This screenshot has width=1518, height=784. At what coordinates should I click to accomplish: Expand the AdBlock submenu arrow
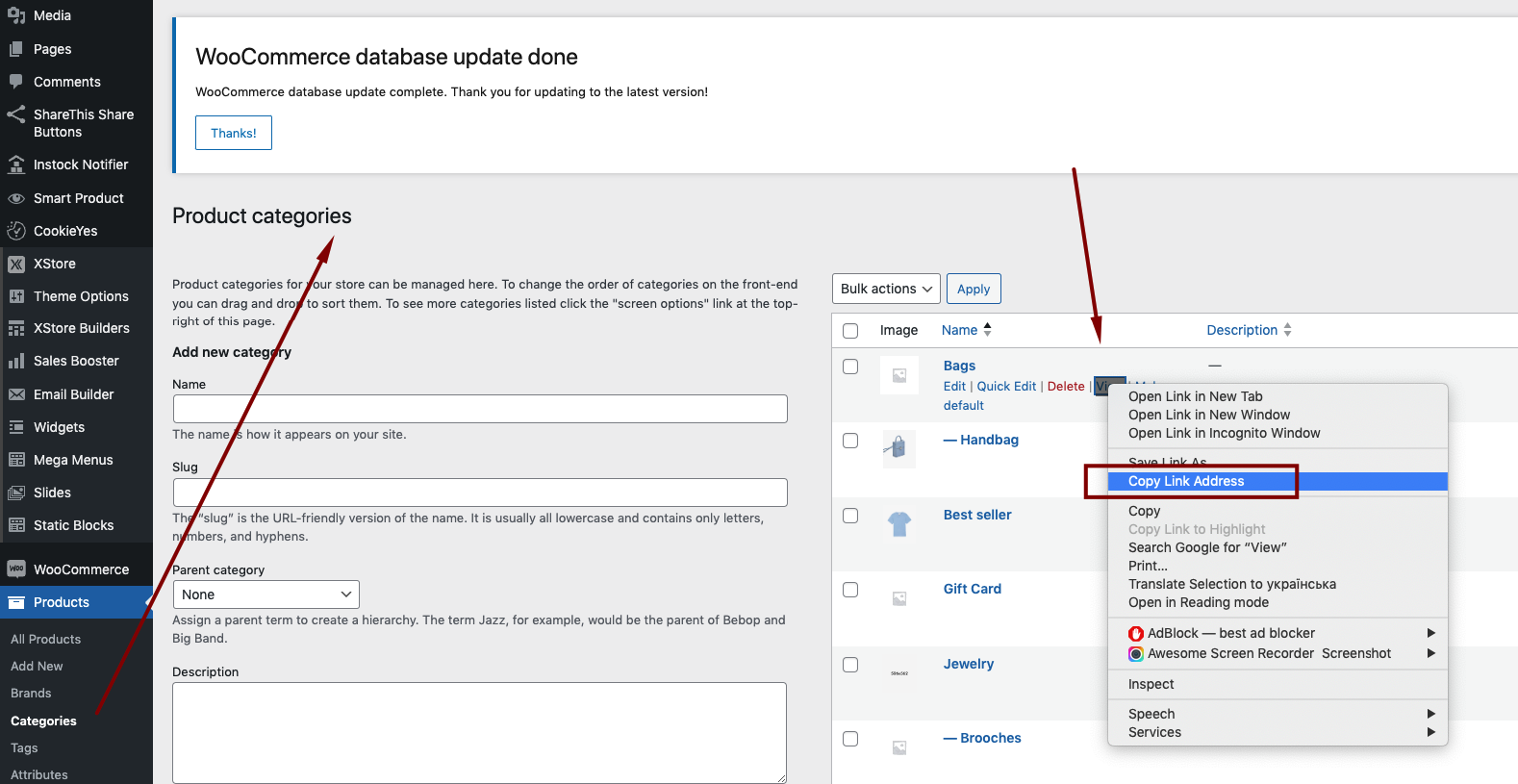click(1431, 633)
